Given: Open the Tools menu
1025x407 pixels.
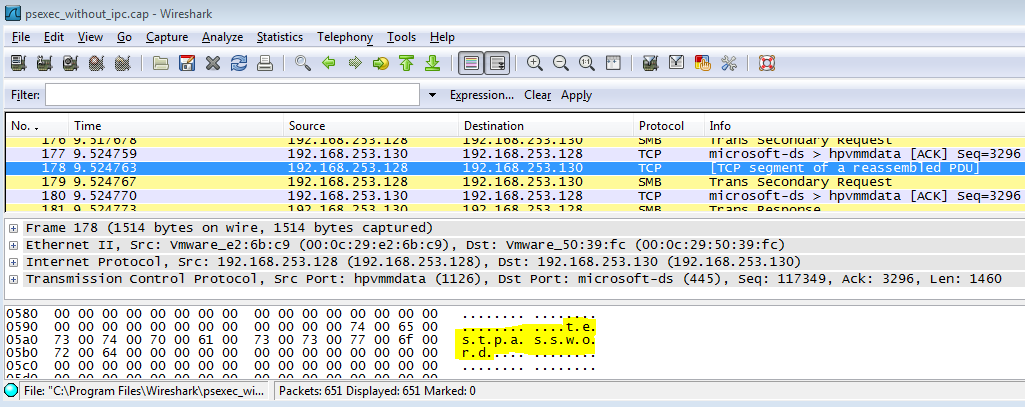Looking at the screenshot, I should (x=401, y=37).
